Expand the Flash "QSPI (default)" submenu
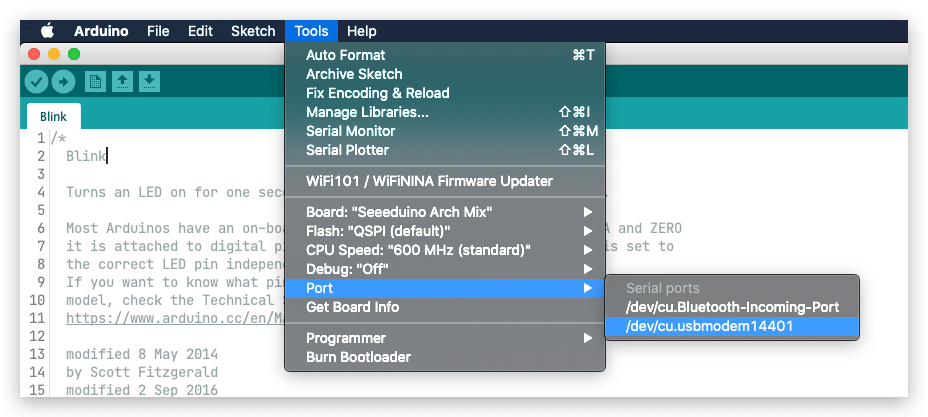This screenshot has width=928, height=417. [445, 231]
